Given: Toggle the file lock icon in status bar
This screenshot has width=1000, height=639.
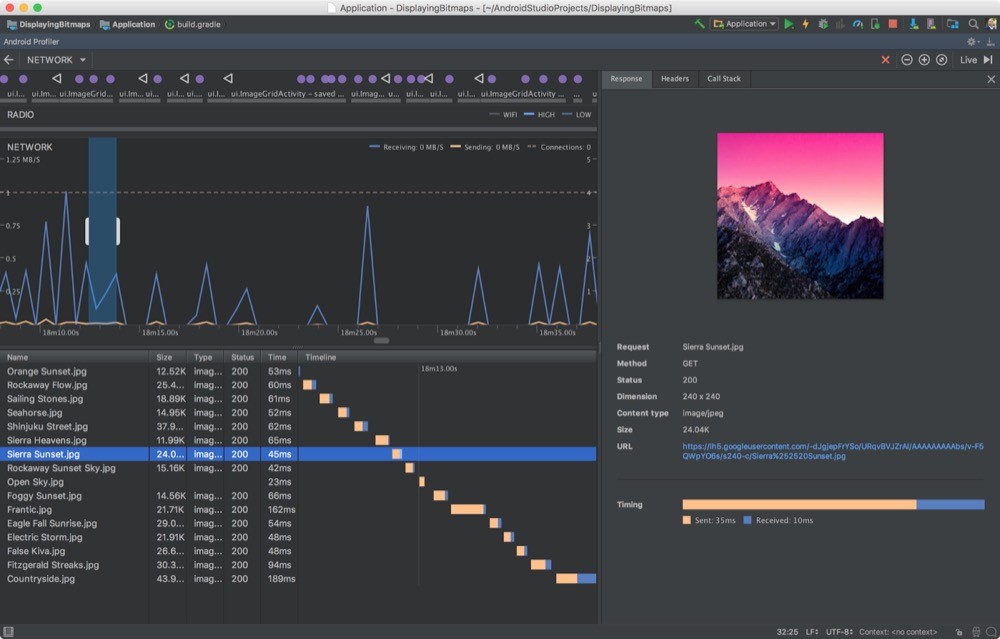Looking at the screenshot, I should pyautogui.click(x=961, y=630).
